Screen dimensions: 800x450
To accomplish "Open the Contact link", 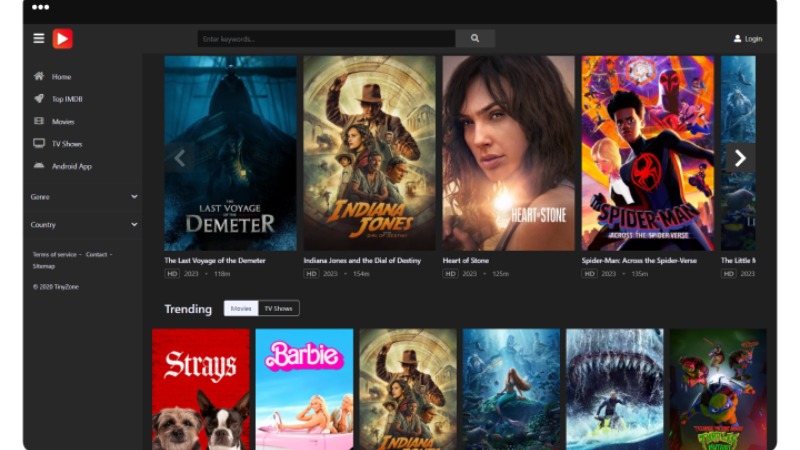I will tap(96, 255).
